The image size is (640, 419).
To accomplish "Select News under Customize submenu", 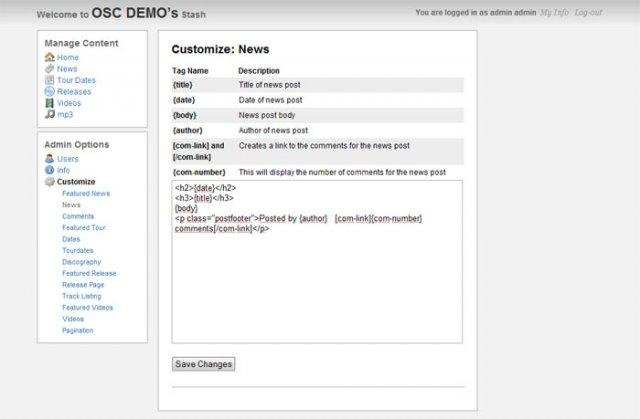I will click(x=71, y=205).
